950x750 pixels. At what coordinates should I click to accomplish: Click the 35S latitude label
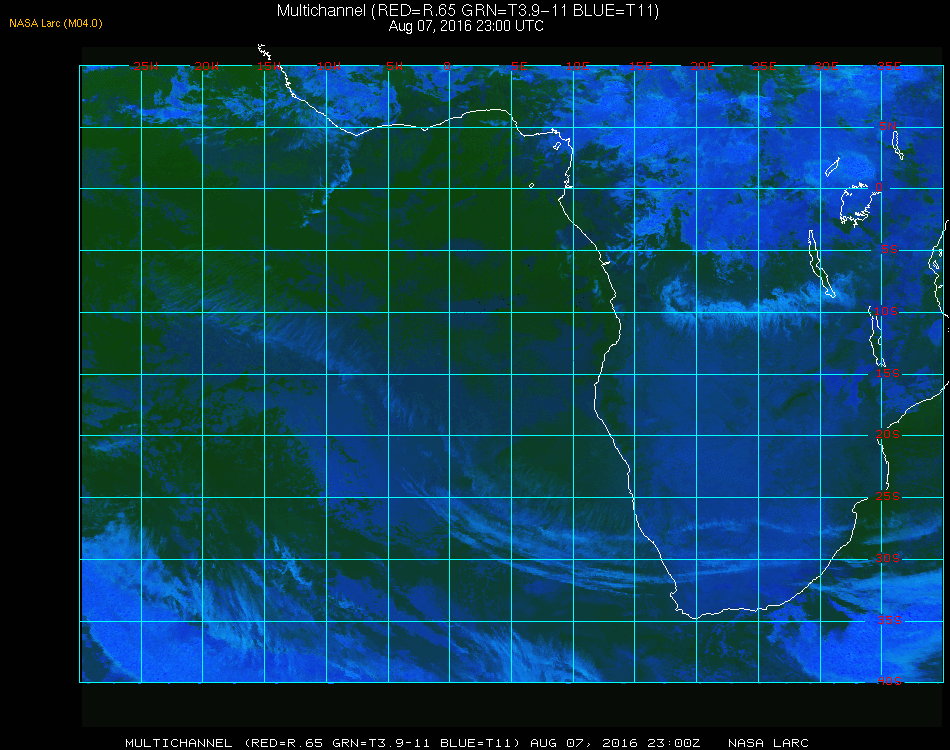pos(889,620)
